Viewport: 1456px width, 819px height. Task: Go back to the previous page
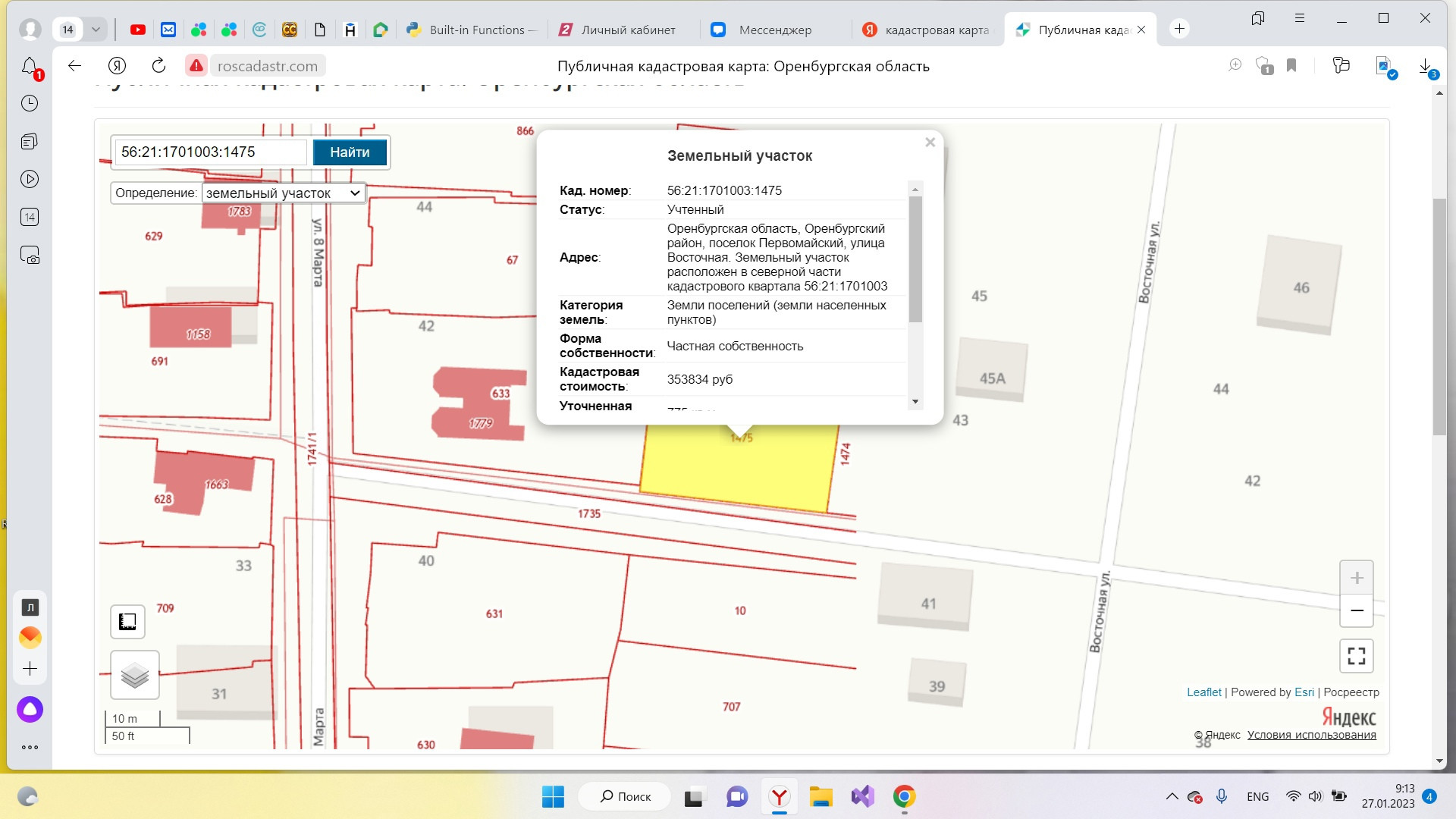tap(74, 66)
